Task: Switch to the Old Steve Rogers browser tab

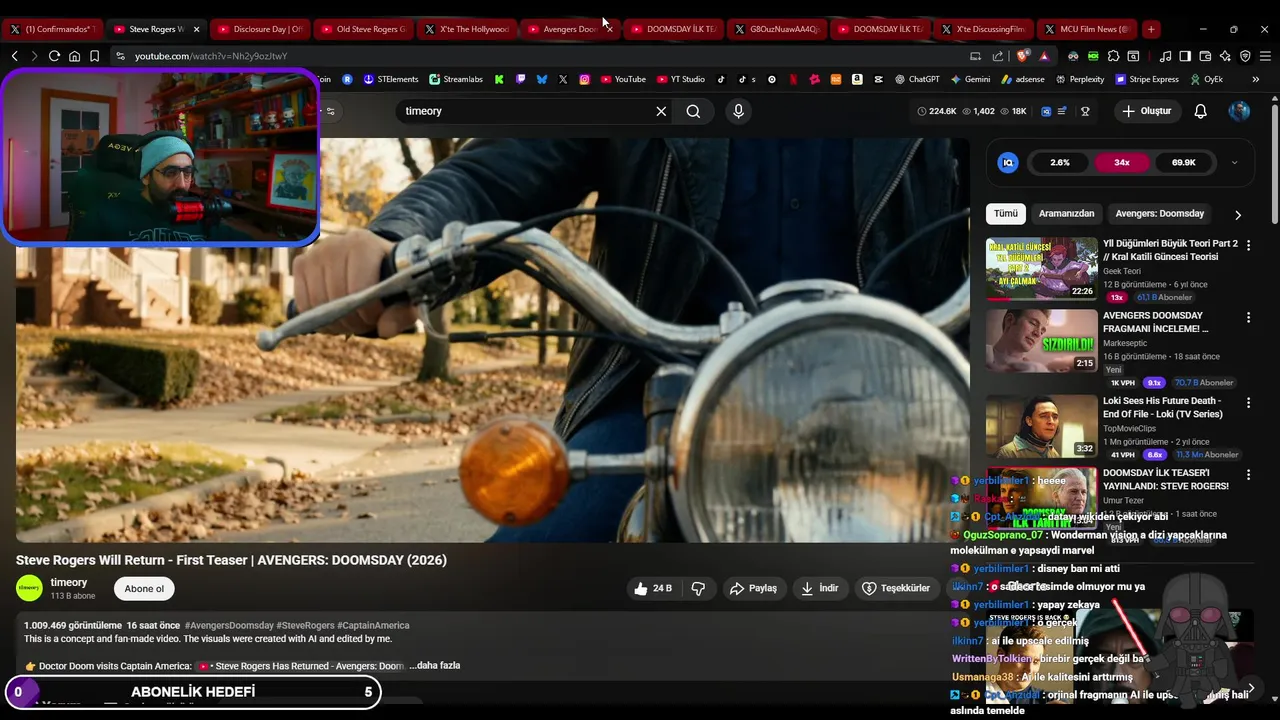Action: [363, 29]
